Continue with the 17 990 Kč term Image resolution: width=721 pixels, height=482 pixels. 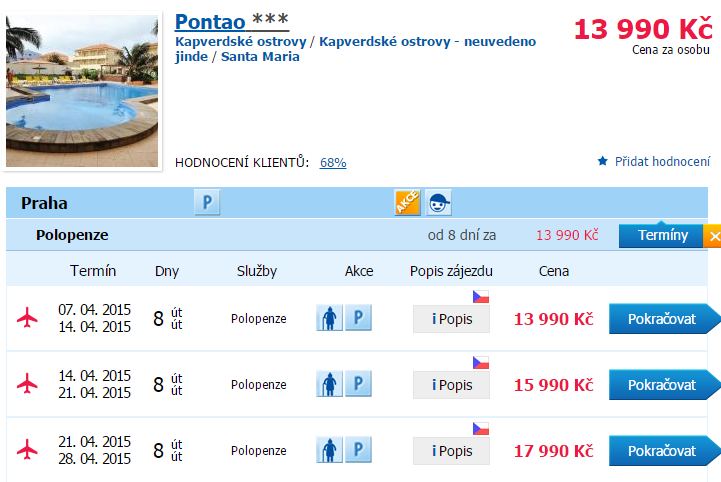point(664,451)
